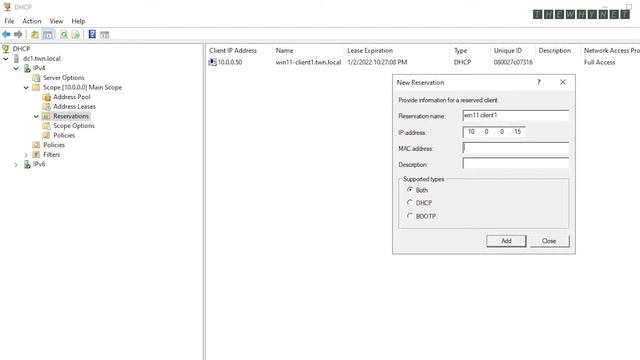Image resolution: width=640 pixels, height=360 pixels.
Task: Collapse the Reservations node
Action: (36, 116)
